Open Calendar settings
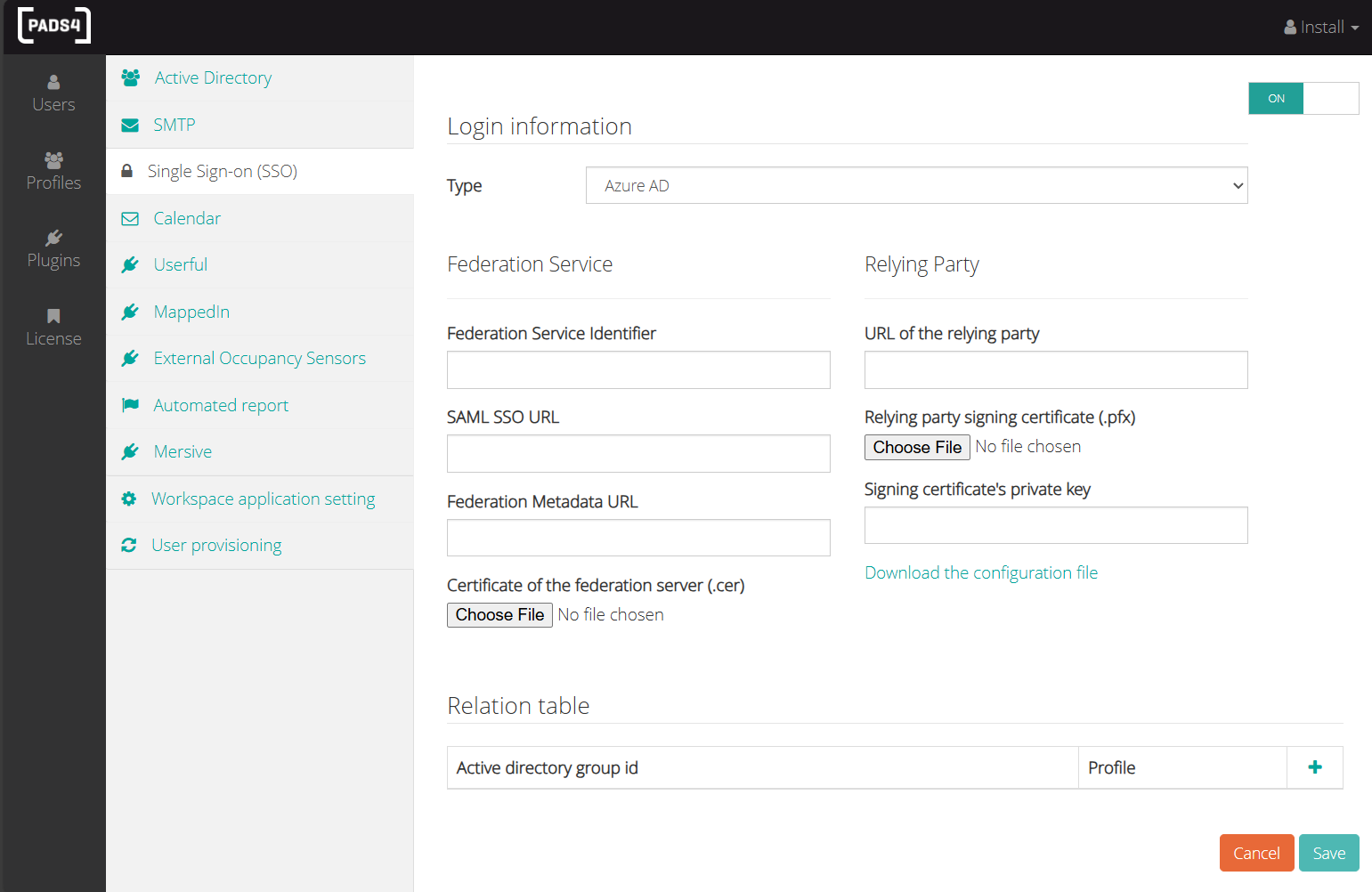Image resolution: width=1372 pixels, height=892 pixels. 260,218
